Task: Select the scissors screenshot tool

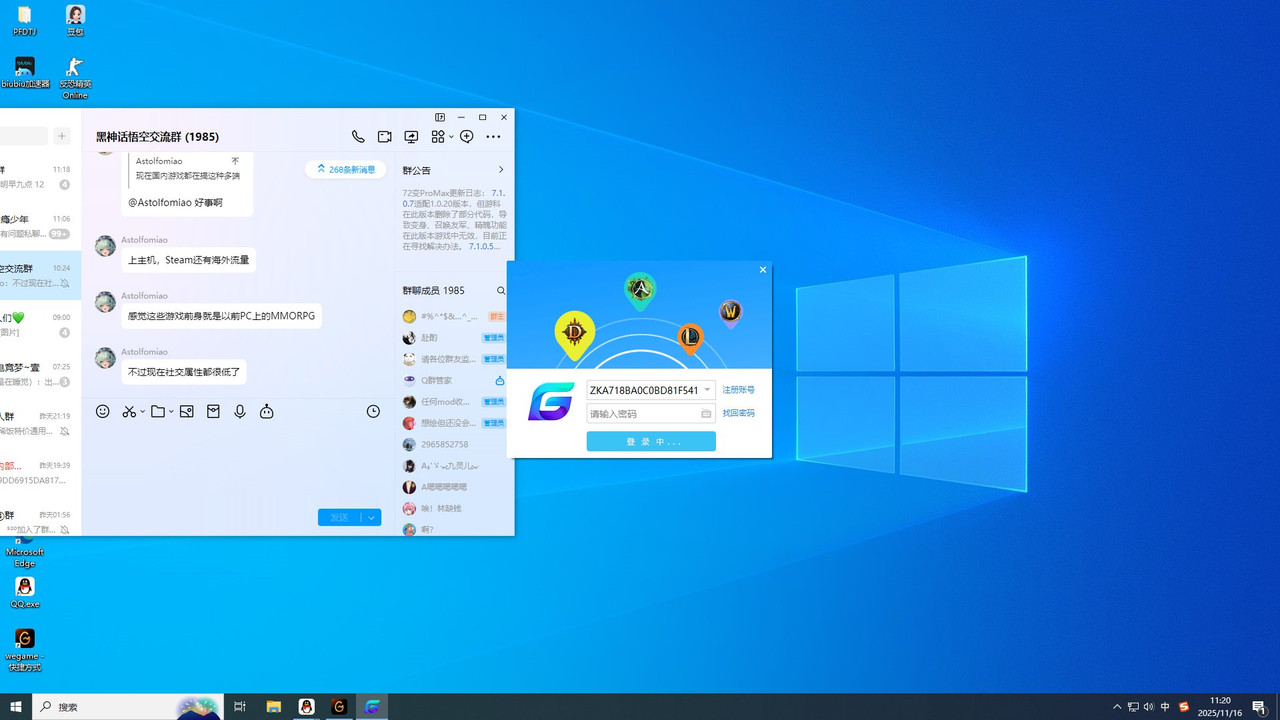Action: [129, 411]
